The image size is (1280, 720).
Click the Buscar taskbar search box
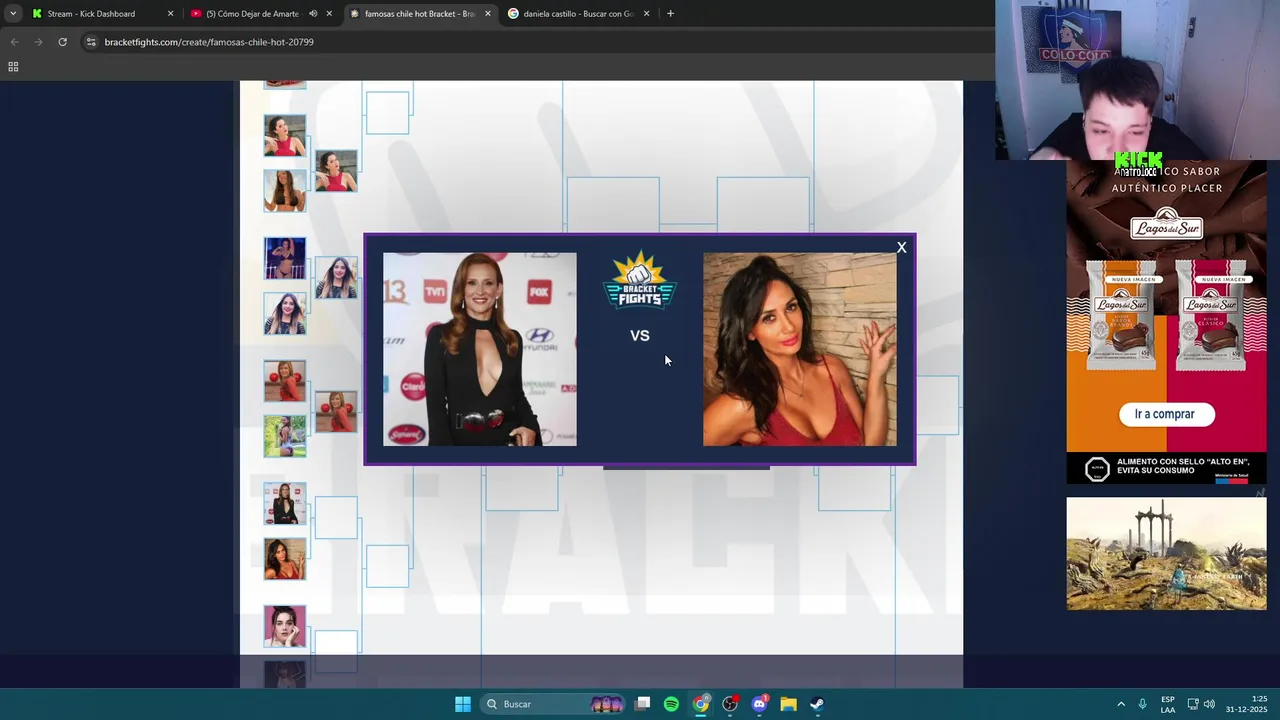(552, 704)
